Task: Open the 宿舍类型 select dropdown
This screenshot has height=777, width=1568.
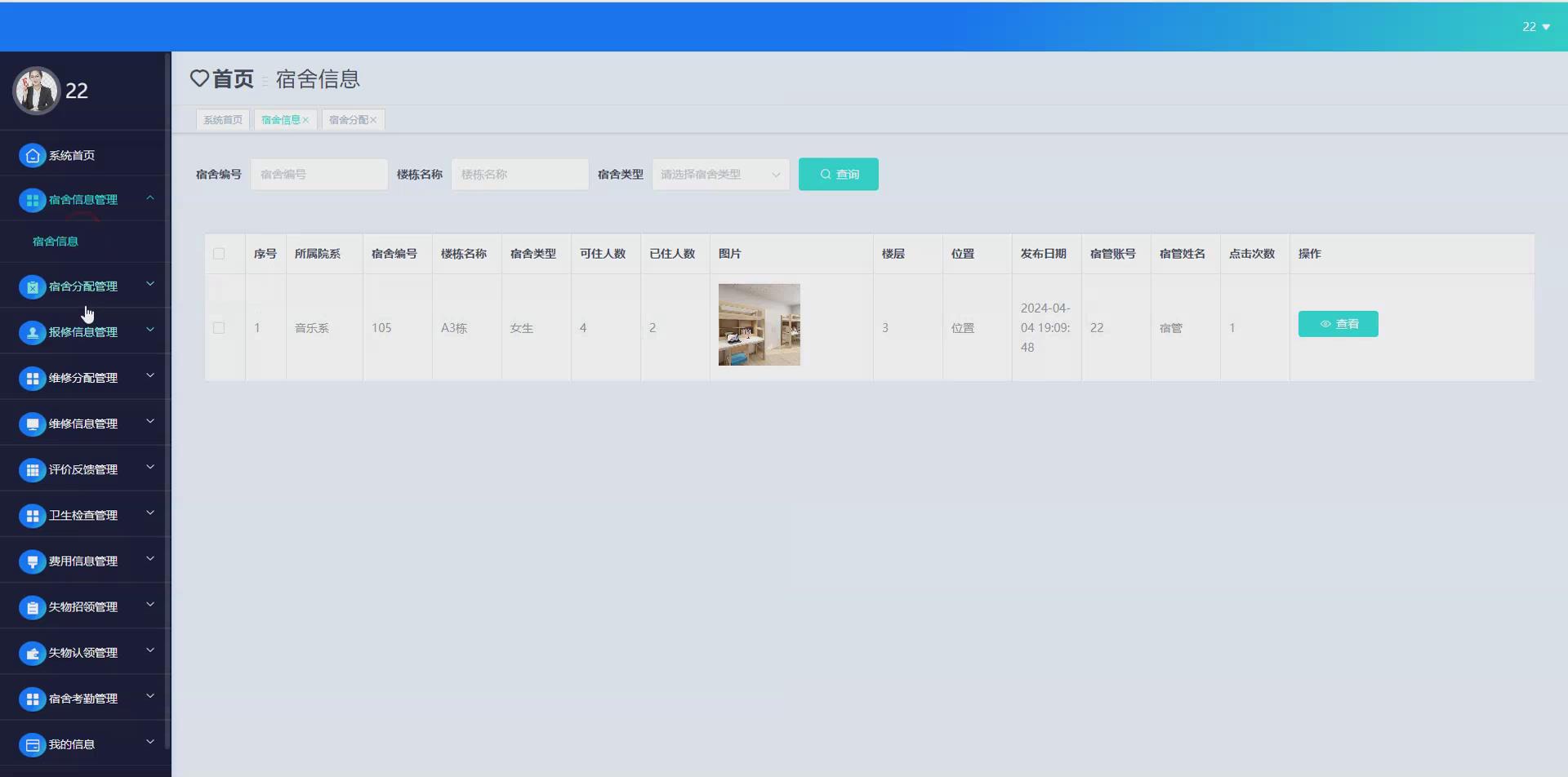Action: pyautogui.click(x=720, y=174)
